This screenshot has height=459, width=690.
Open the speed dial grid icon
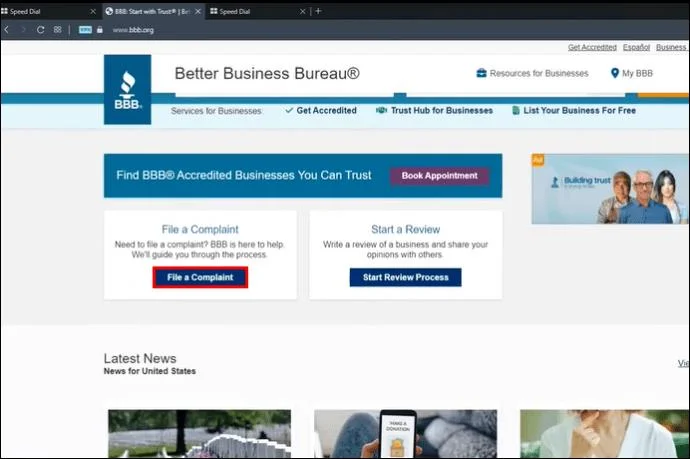coord(58,29)
